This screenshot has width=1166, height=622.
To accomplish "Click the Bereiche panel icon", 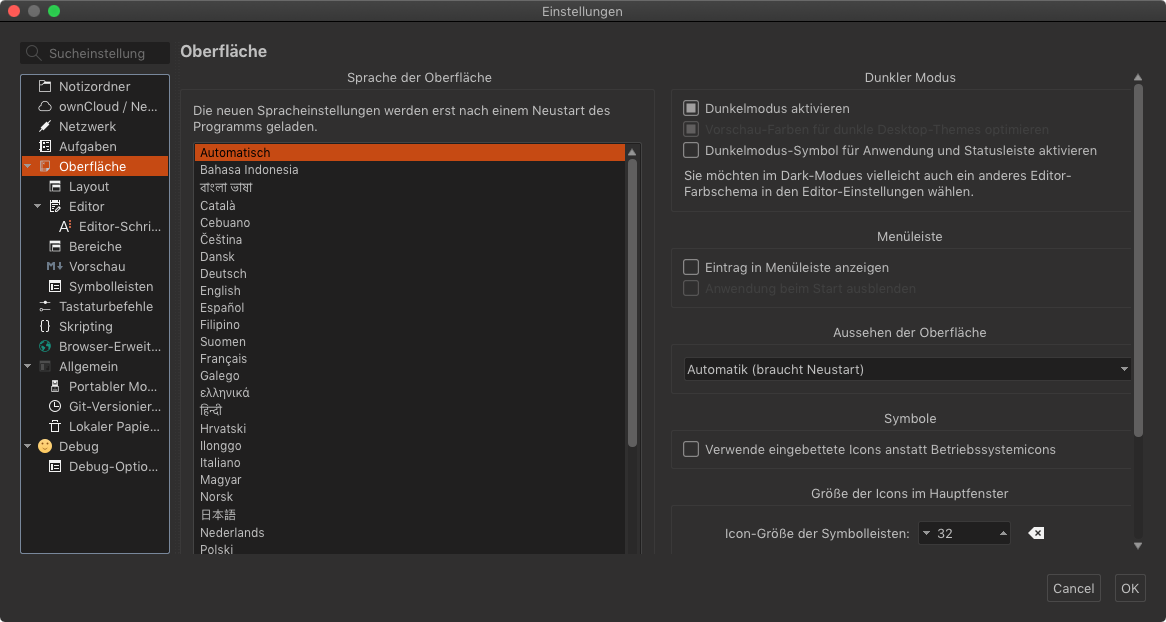I will click(x=55, y=246).
